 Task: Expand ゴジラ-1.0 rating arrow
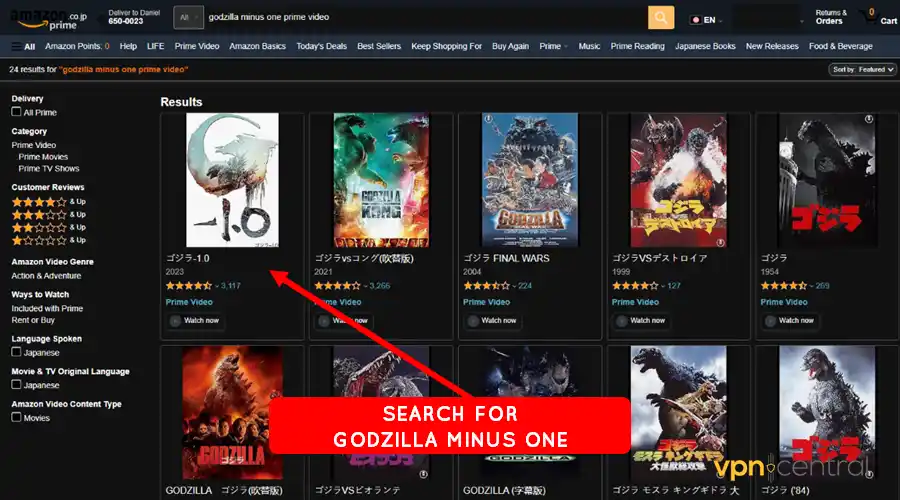pos(217,286)
